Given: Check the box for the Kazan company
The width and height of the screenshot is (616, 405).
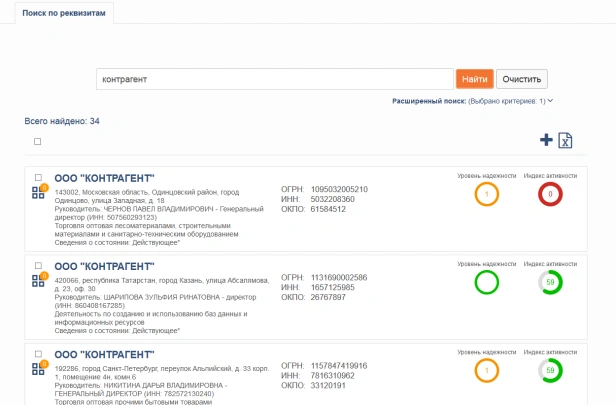Looking at the screenshot, I should point(38,266).
